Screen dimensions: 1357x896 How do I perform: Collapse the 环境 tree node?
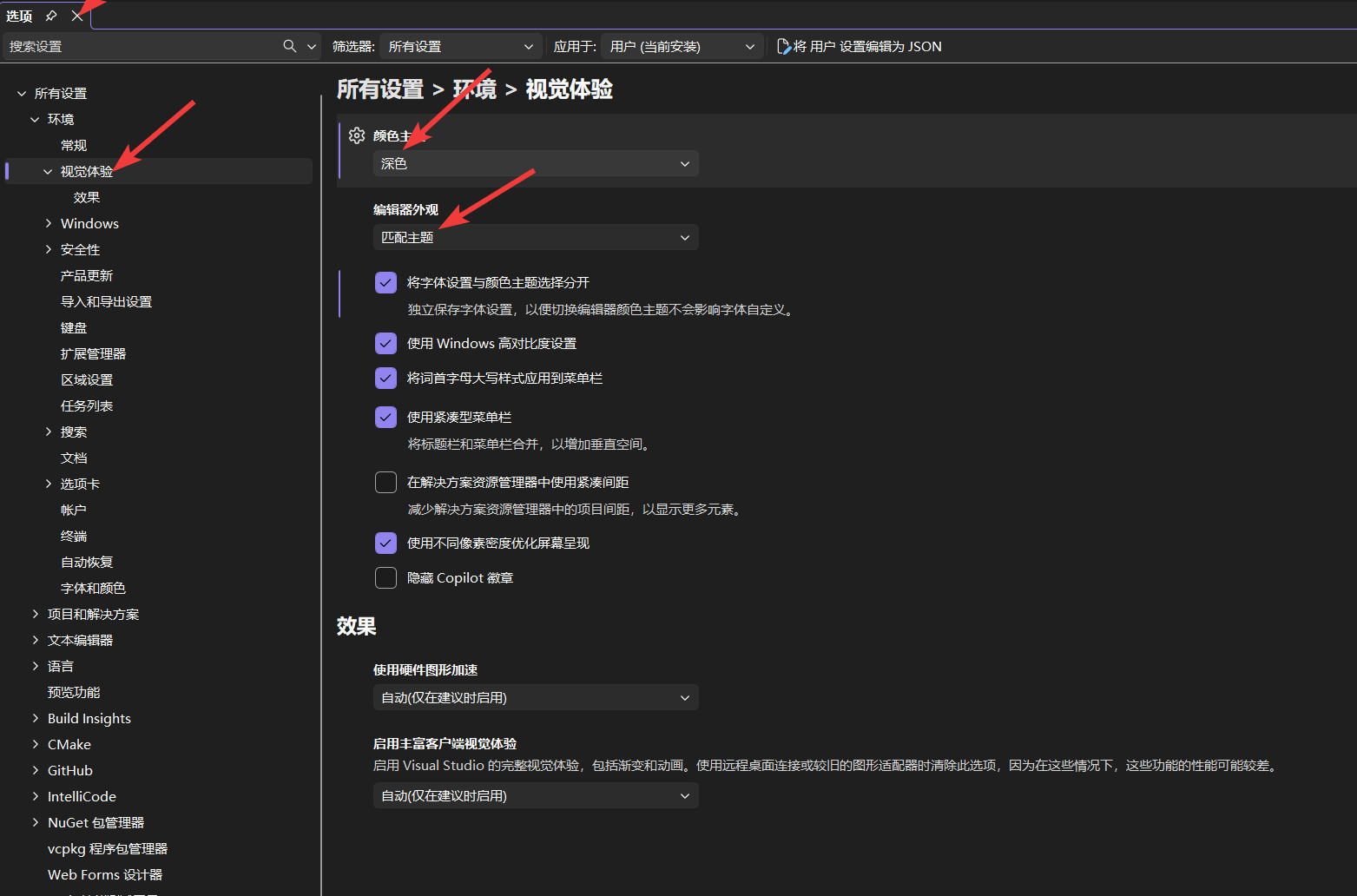(34, 119)
